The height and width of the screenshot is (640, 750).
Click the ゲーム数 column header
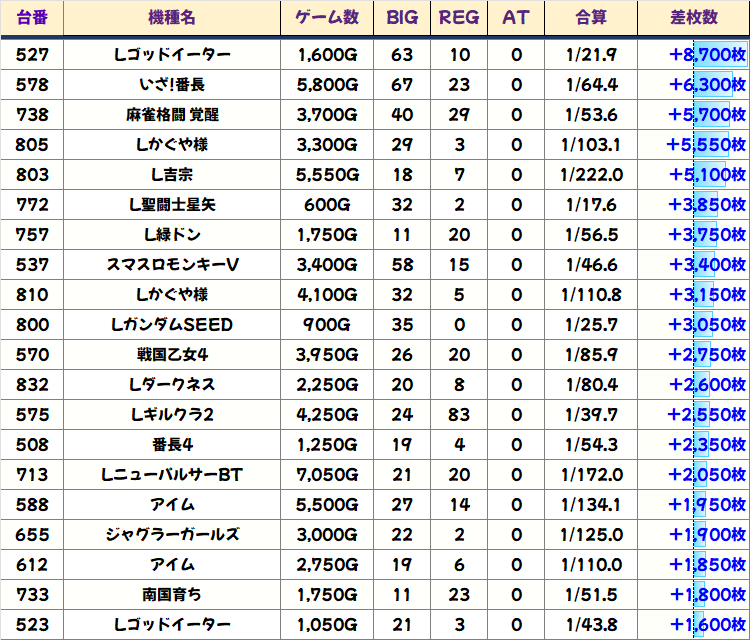coord(327,18)
